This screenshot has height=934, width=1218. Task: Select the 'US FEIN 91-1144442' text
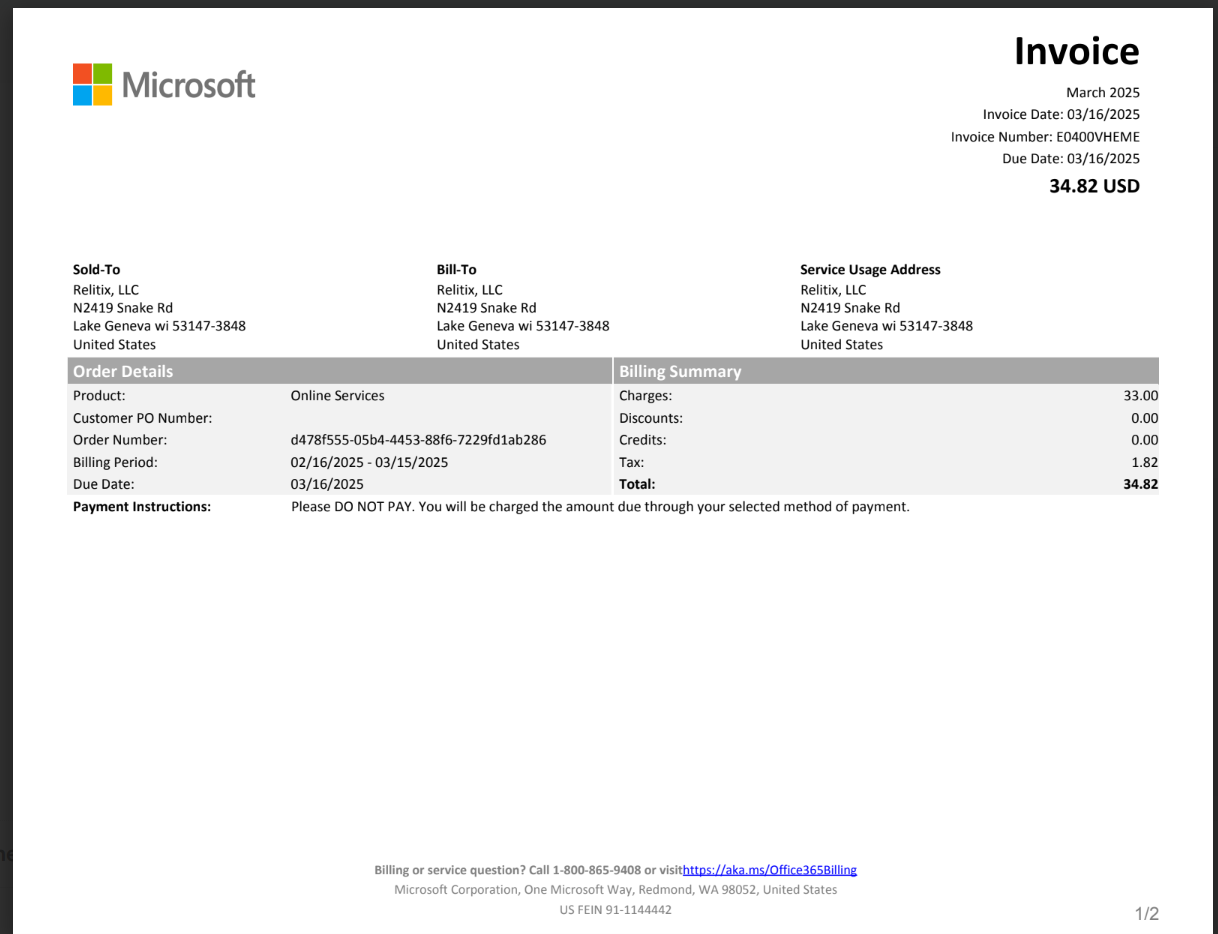pos(616,910)
